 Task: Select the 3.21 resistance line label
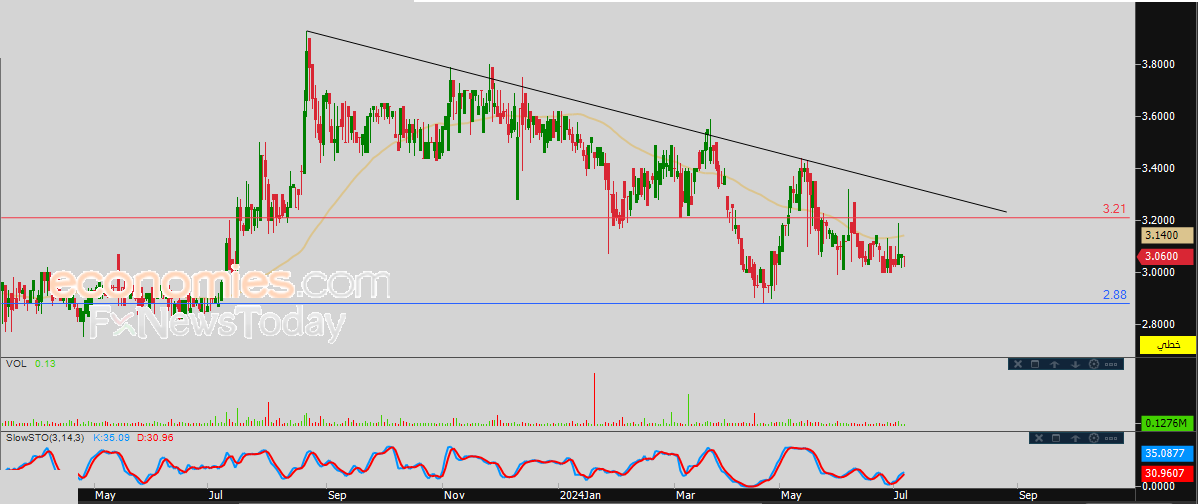pyautogui.click(x=1115, y=208)
